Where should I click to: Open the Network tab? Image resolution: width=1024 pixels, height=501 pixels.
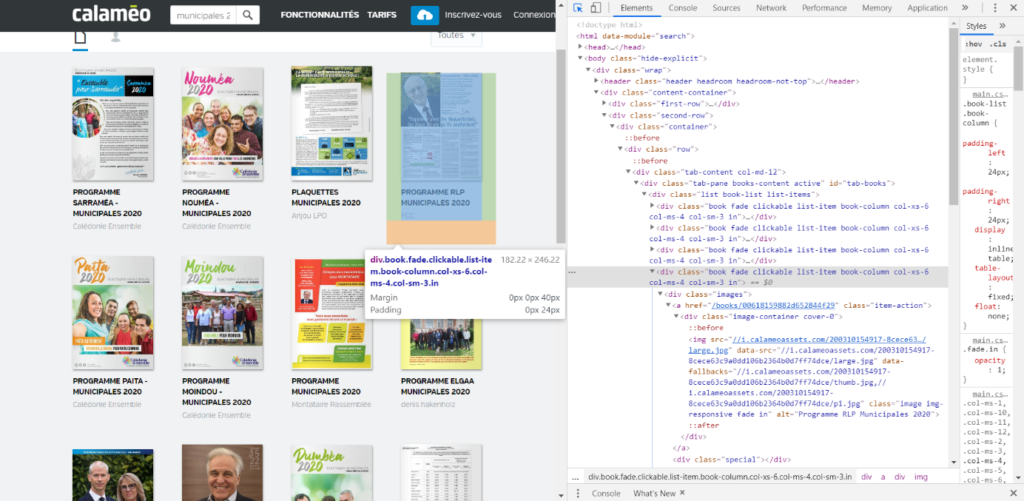(771, 8)
